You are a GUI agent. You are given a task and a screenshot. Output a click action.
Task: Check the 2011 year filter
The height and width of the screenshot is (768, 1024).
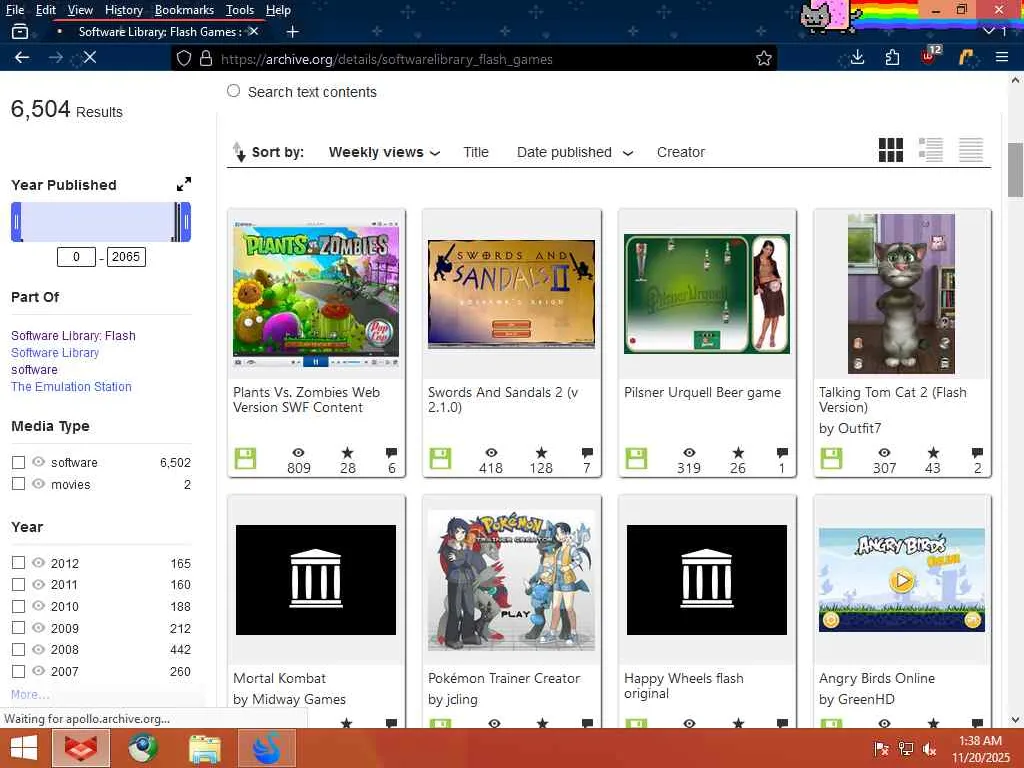click(x=18, y=584)
